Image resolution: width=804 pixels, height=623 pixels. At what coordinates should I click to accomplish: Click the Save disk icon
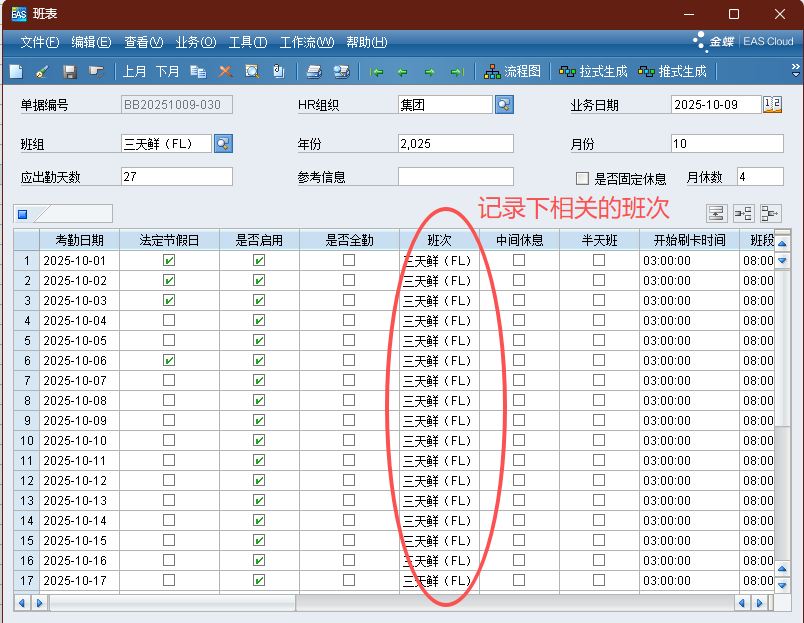(x=70, y=72)
